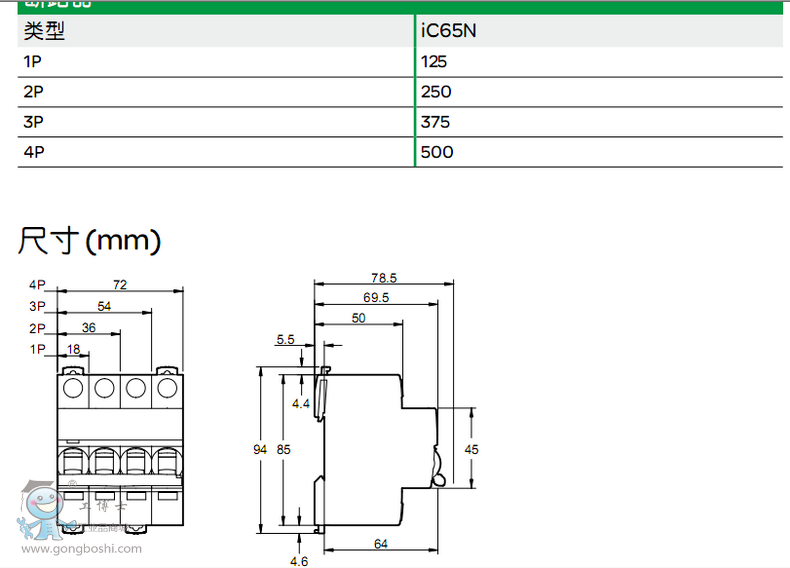This screenshot has height=568, width=790.
Task: Click the 78.5 depth dimension label
Action: point(385,277)
